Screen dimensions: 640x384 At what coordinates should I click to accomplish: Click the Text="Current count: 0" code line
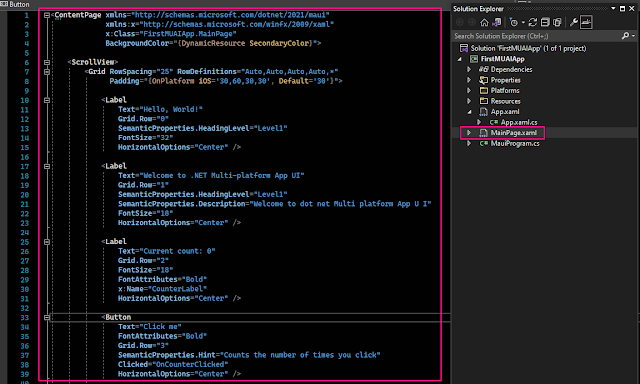coord(167,251)
